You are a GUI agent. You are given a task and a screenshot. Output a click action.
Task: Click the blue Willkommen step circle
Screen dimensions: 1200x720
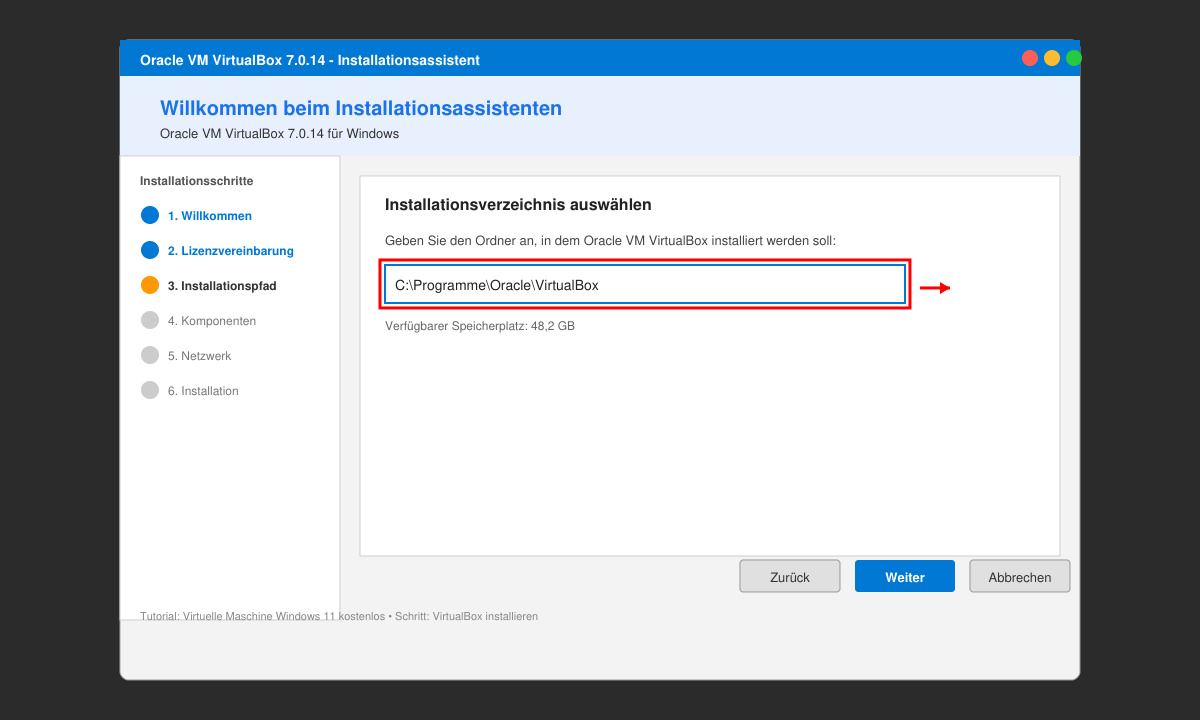150,215
